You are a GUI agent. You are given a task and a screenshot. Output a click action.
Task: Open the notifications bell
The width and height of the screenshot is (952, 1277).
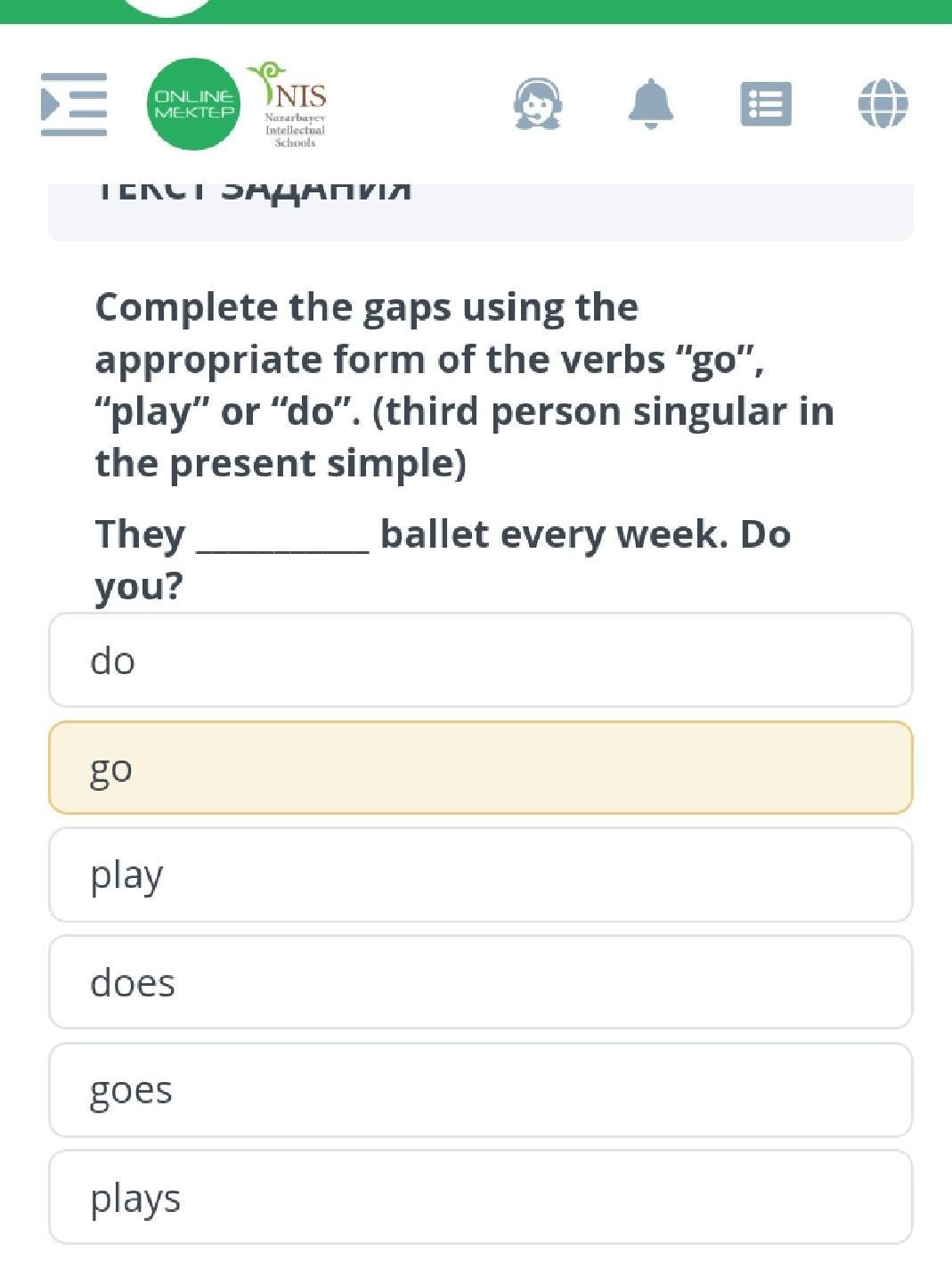tap(651, 104)
